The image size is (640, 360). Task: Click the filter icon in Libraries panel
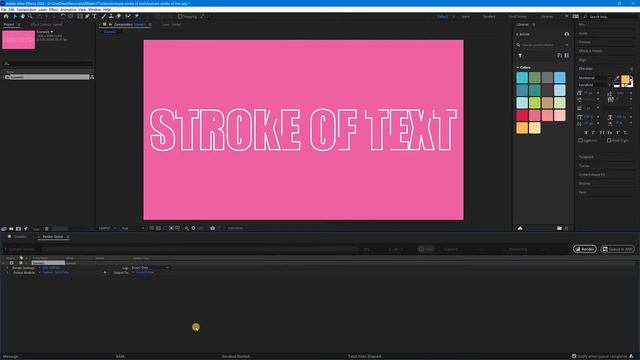[520, 56]
